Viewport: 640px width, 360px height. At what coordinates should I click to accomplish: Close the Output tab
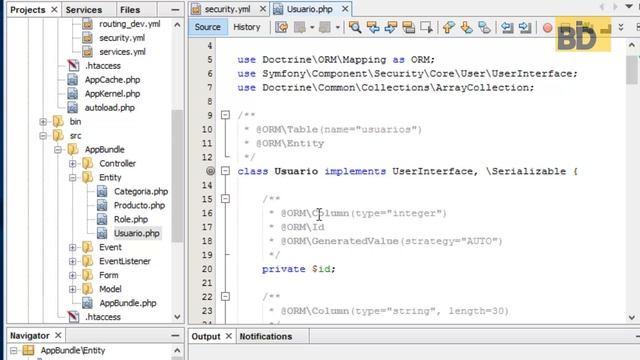pyautogui.click(x=229, y=336)
